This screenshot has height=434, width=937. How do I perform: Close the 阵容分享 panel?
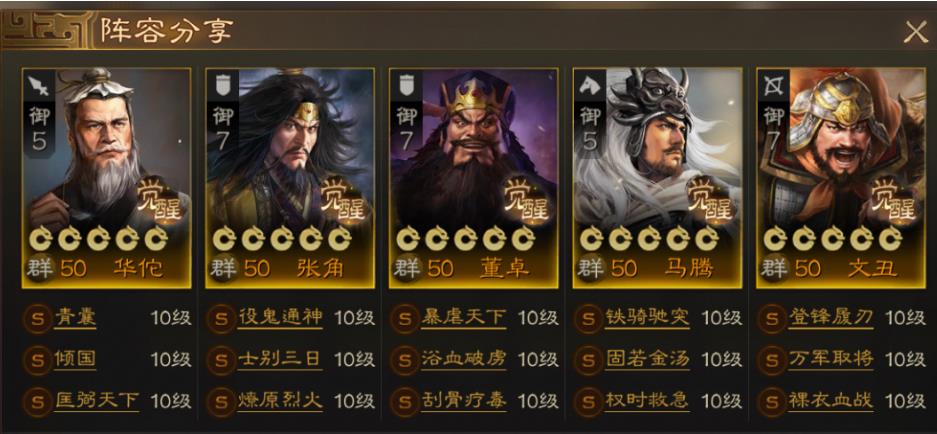tap(915, 32)
